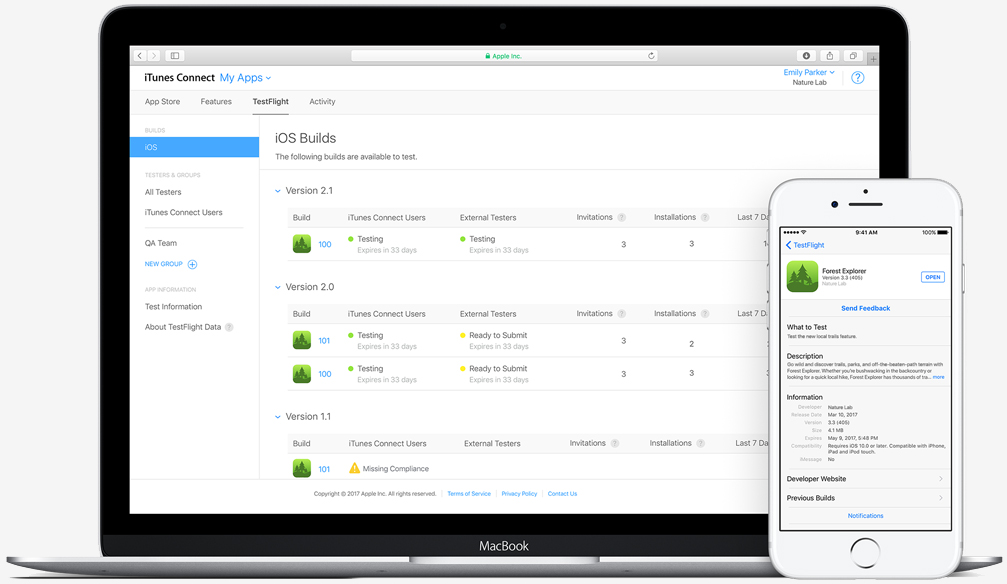Click Installations help icon in Version 2.0 table
Viewport: 1007px width, 584px height.
coord(705,314)
